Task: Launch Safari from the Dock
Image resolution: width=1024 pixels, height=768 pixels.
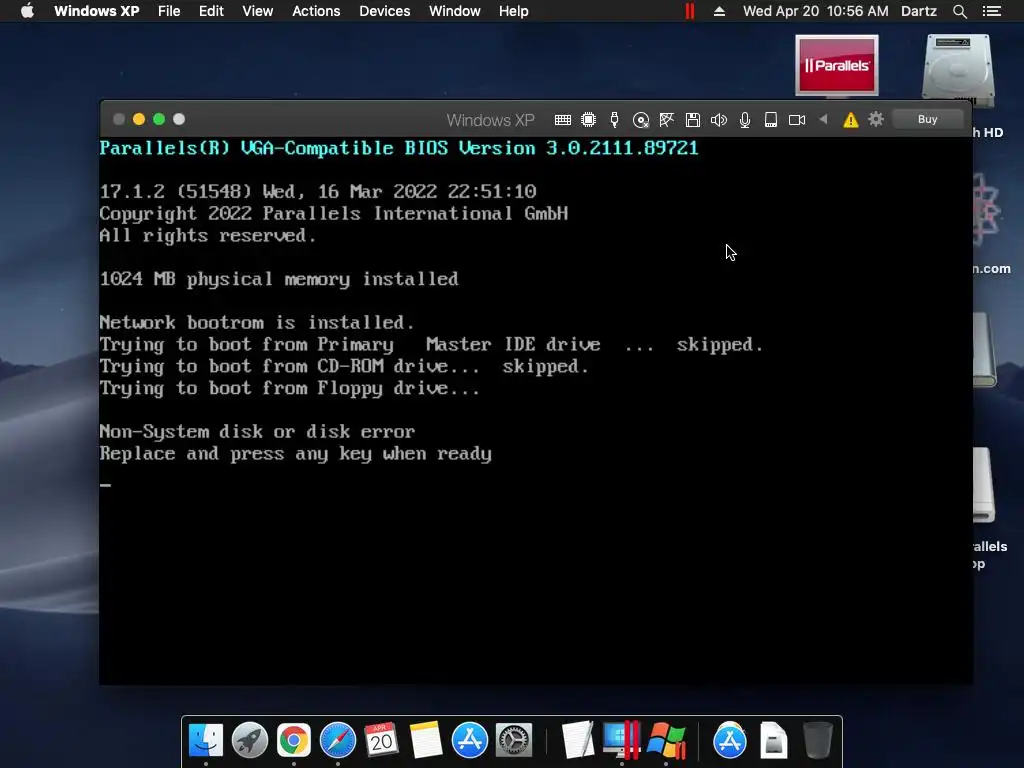Action: pyautogui.click(x=338, y=740)
